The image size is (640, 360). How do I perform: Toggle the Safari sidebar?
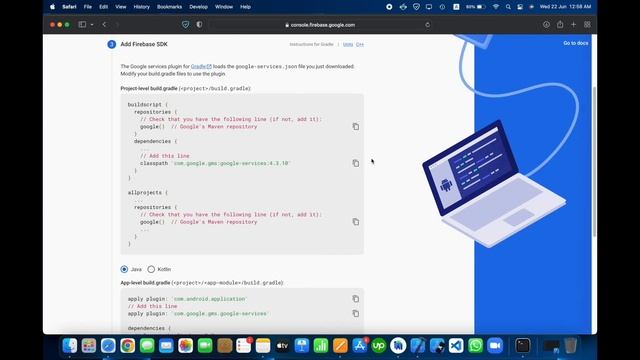tap(82, 24)
